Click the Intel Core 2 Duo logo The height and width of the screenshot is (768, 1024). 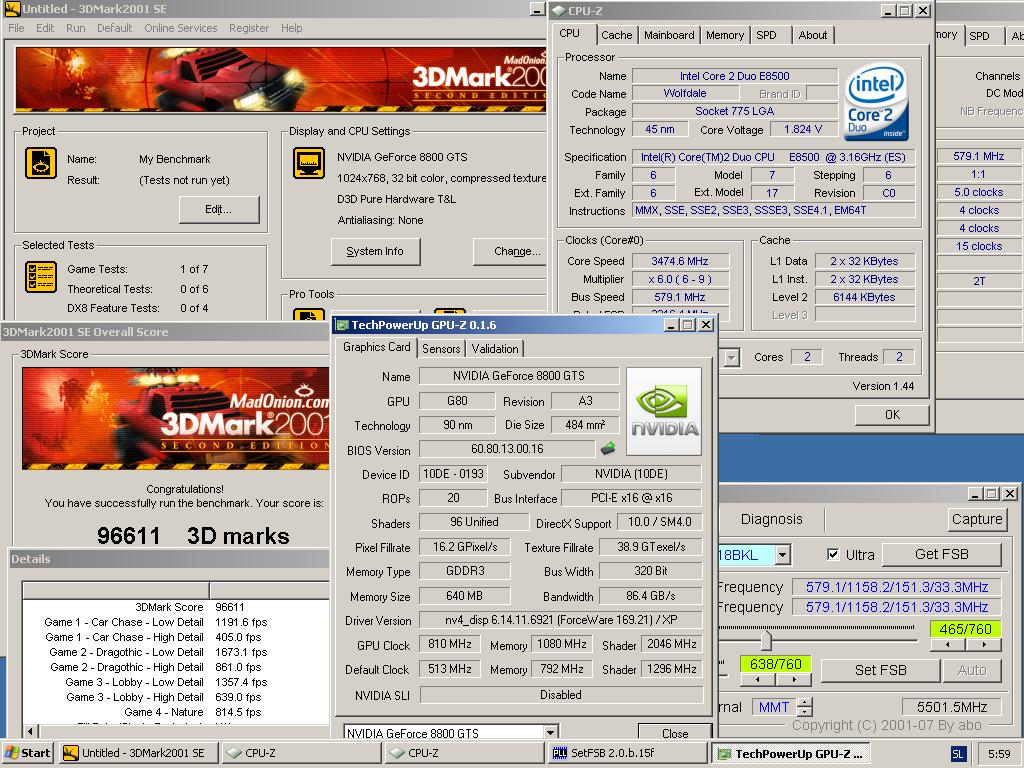875,101
